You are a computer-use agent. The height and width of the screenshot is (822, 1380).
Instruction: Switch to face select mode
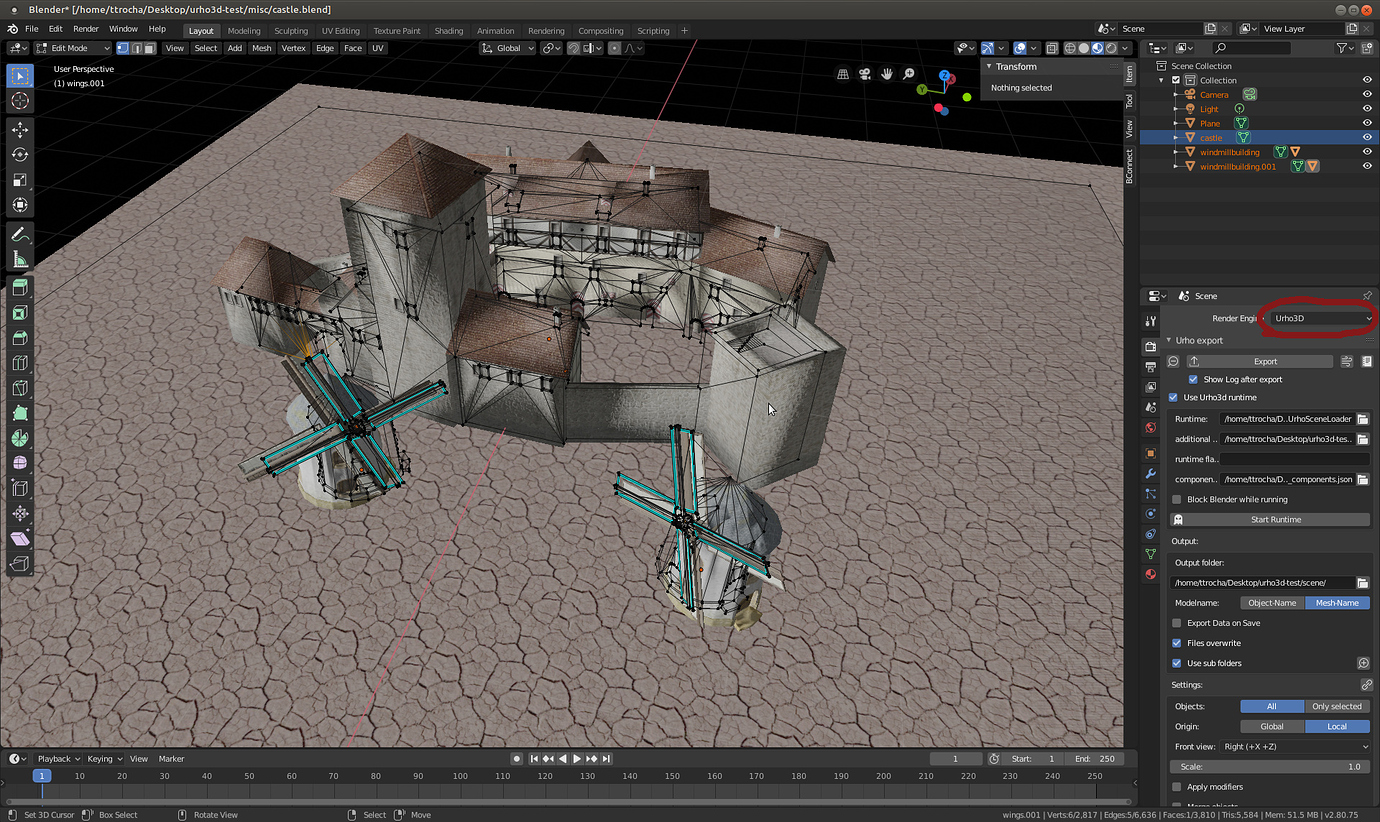pos(149,48)
